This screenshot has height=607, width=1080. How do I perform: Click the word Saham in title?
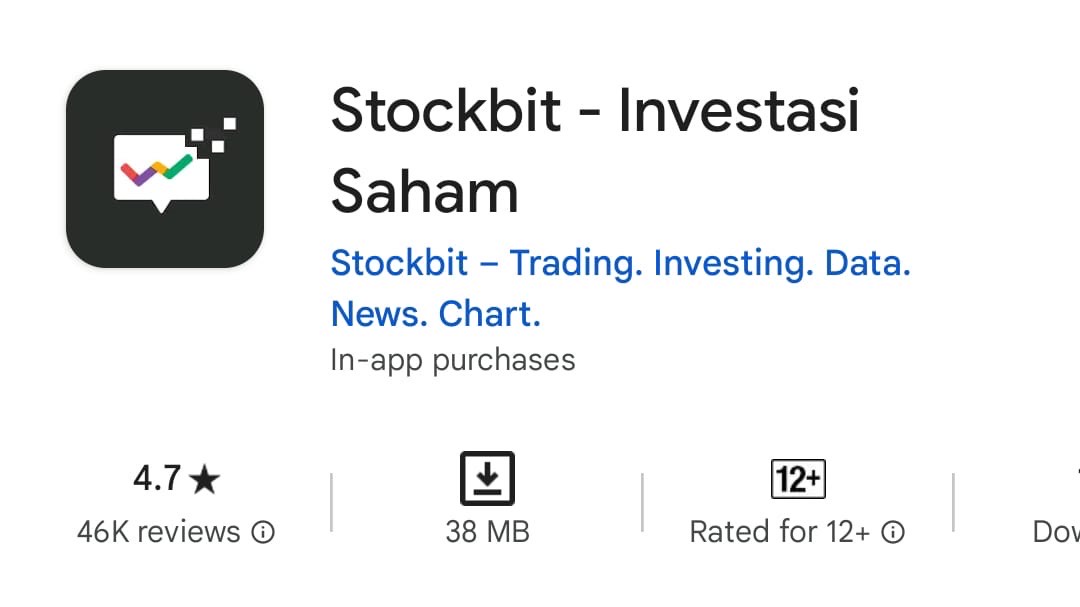pyautogui.click(x=424, y=190)
